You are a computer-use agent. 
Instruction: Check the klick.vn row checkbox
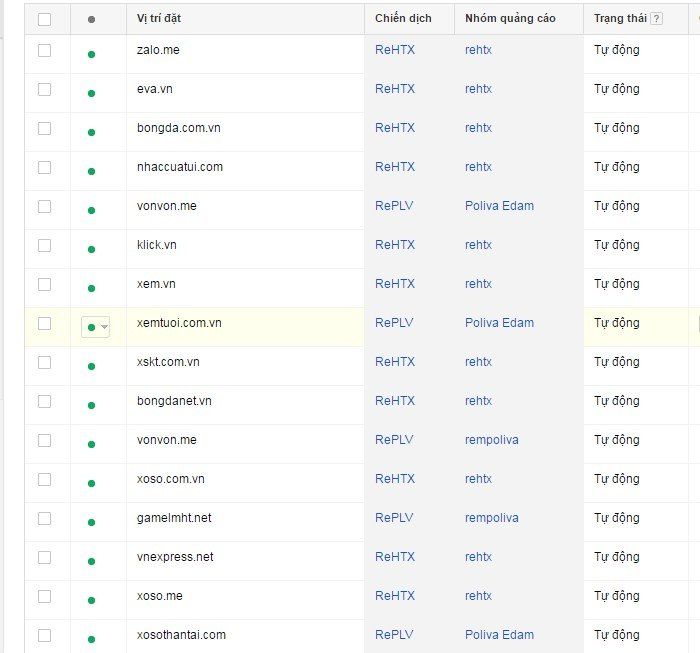click(44, 245)
